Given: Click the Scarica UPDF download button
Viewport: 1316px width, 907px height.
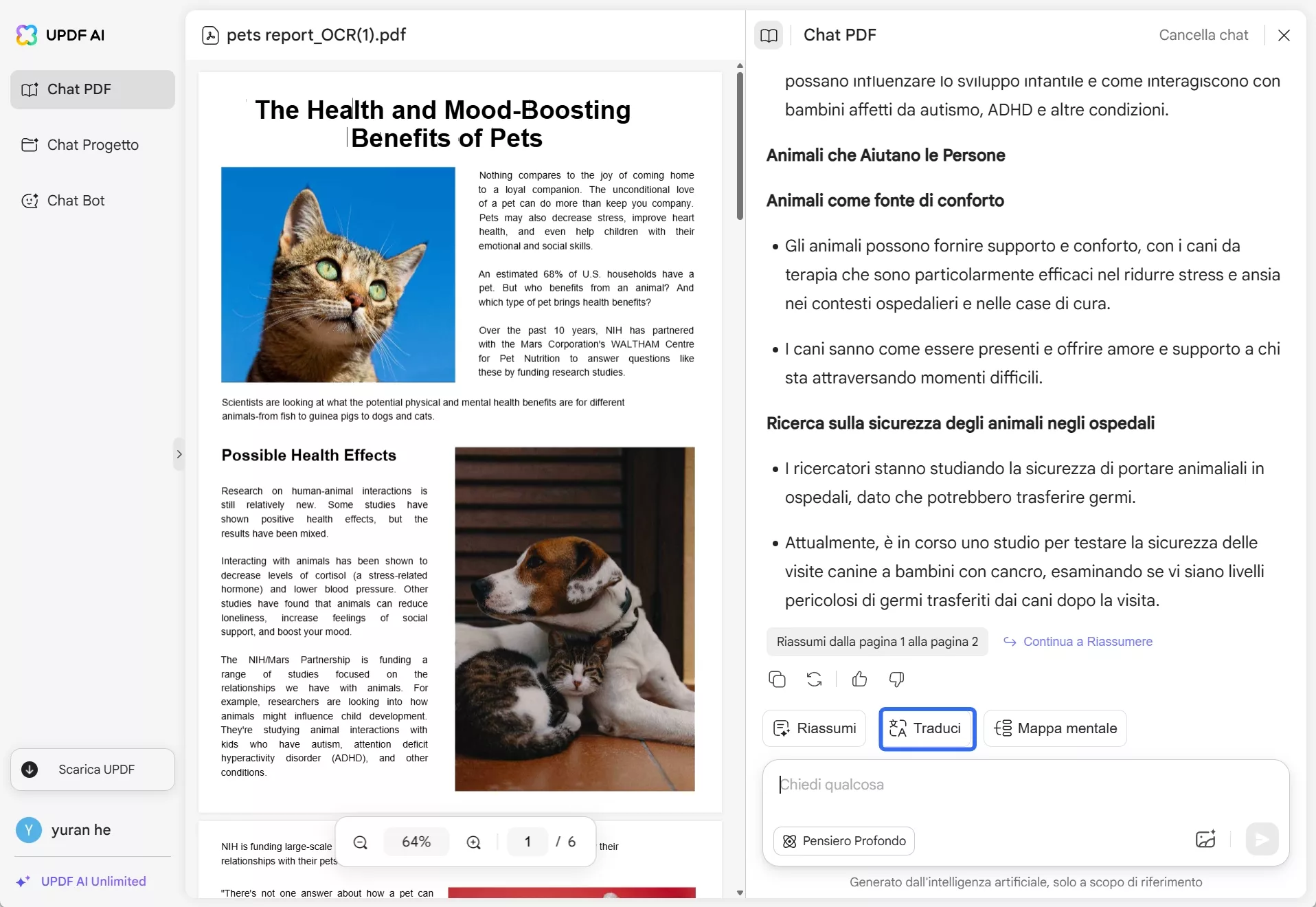Looking at the screenshot, I should click(93, 770).
